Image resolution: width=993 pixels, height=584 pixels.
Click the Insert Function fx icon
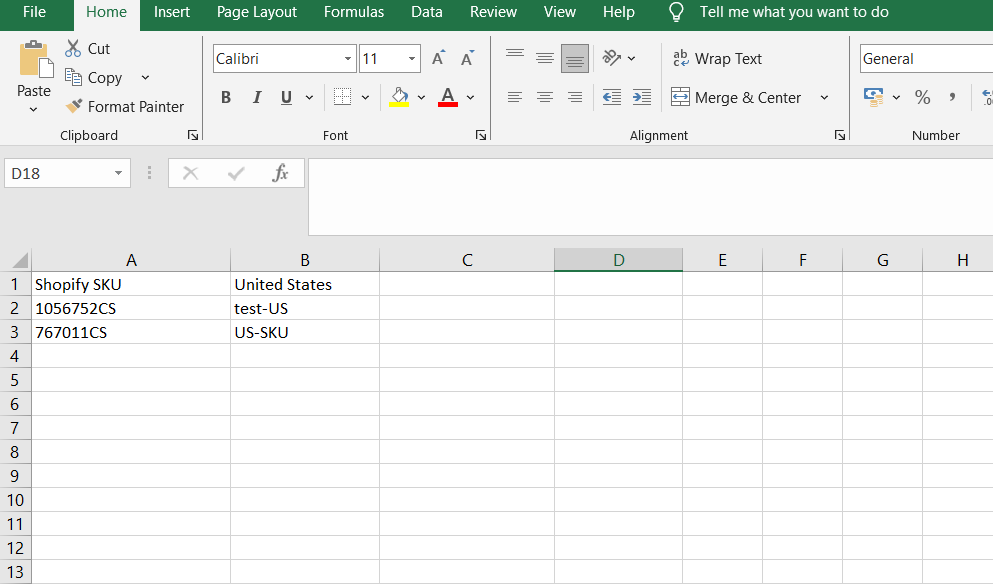280,173
